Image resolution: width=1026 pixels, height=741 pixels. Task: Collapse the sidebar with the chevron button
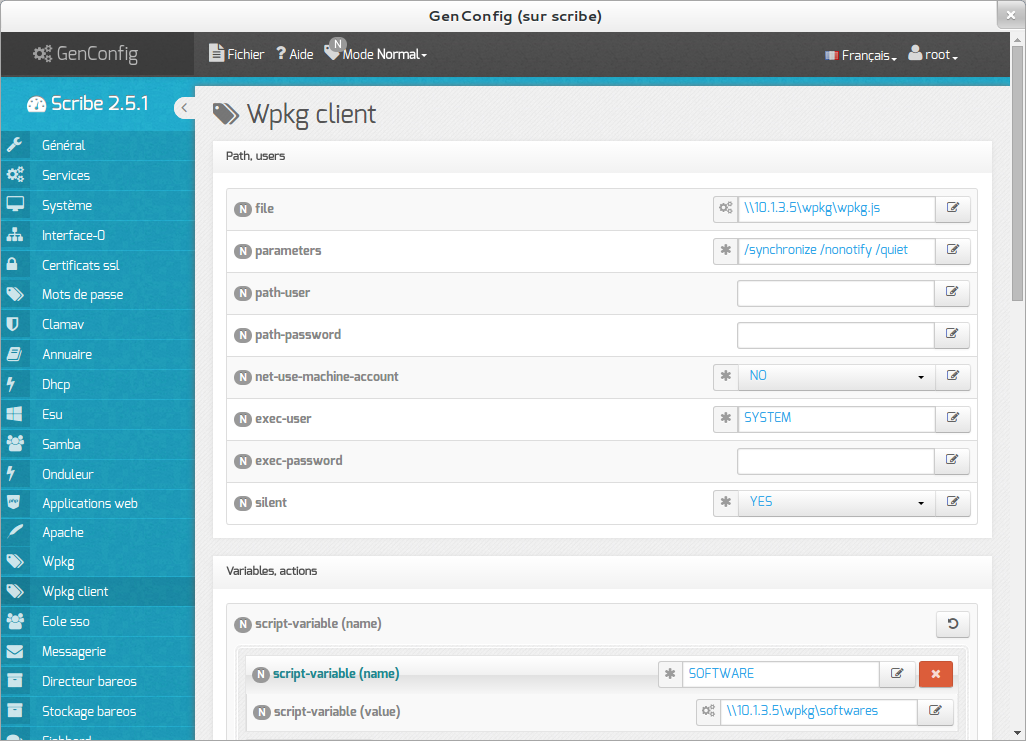click(x=185, y=108)
